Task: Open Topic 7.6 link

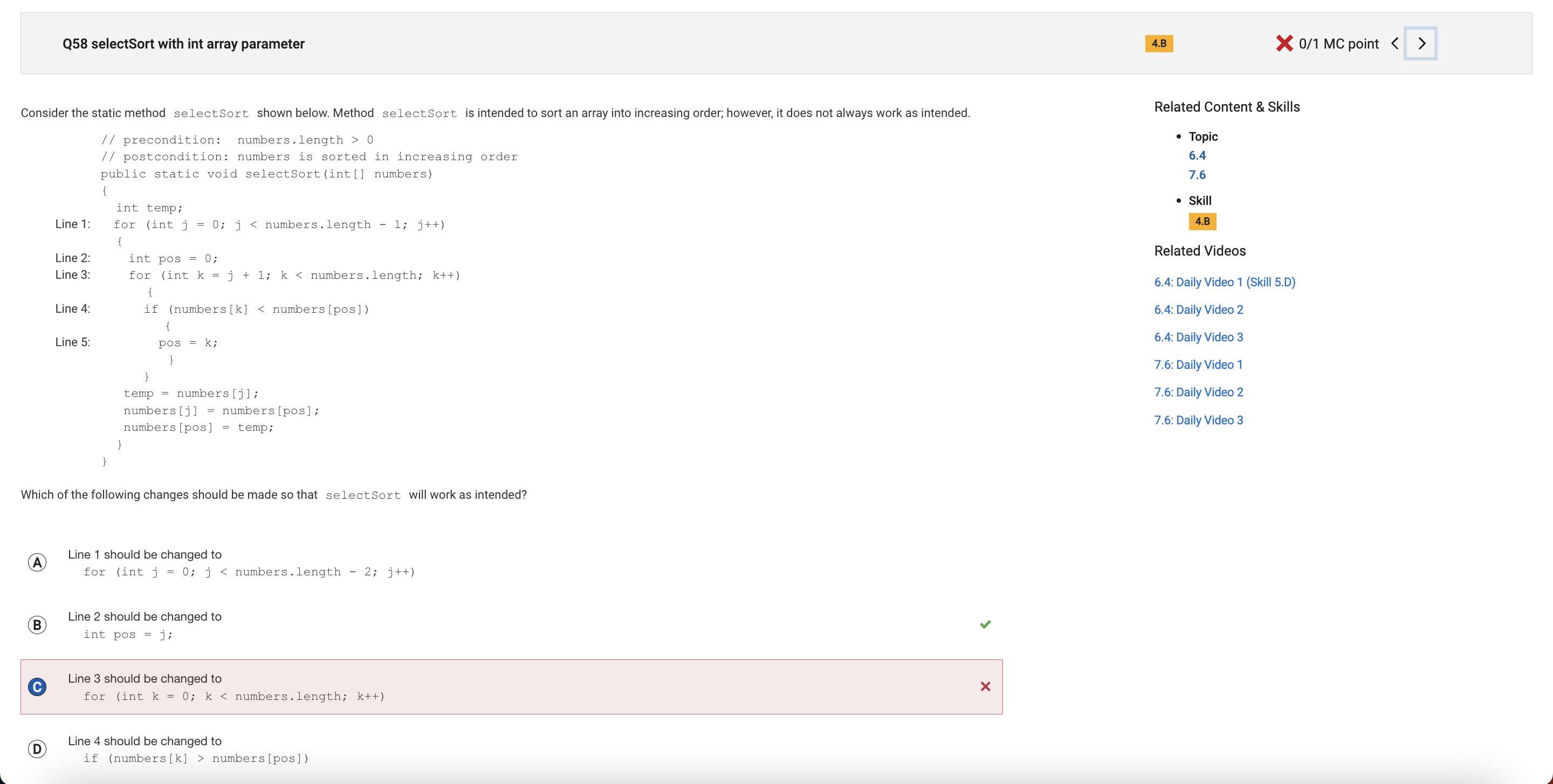Action: pos(1197,175)
